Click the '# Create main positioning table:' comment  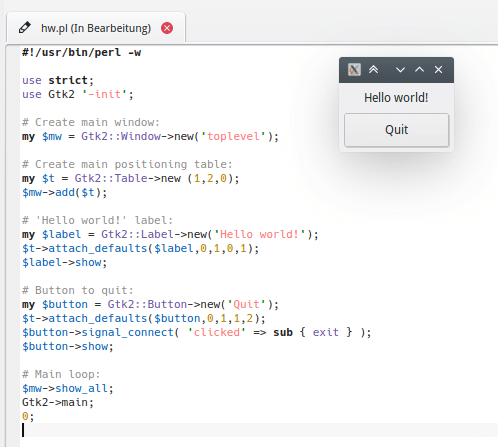127,164
